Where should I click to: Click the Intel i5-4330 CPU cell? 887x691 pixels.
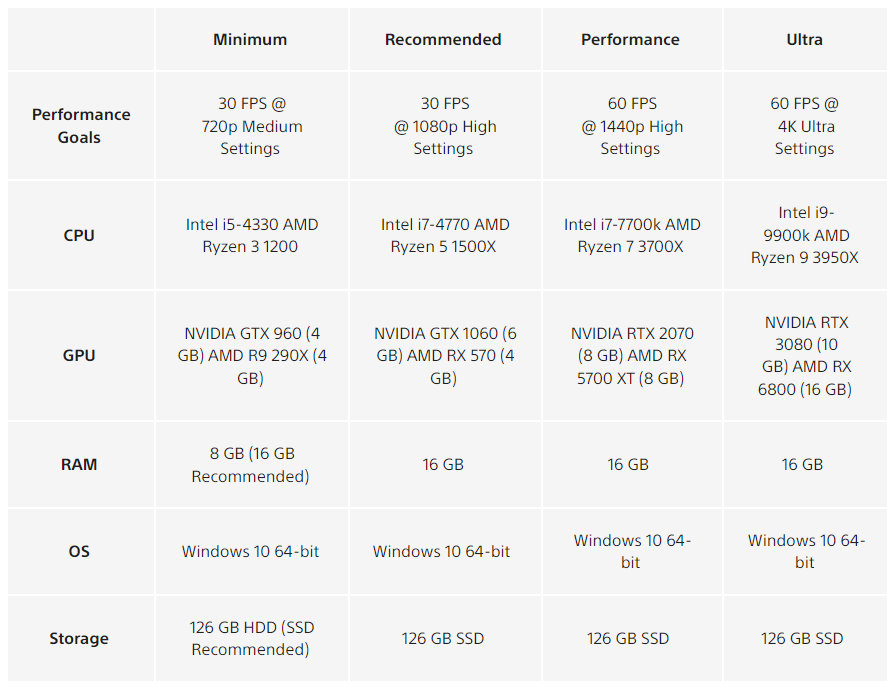251,236
